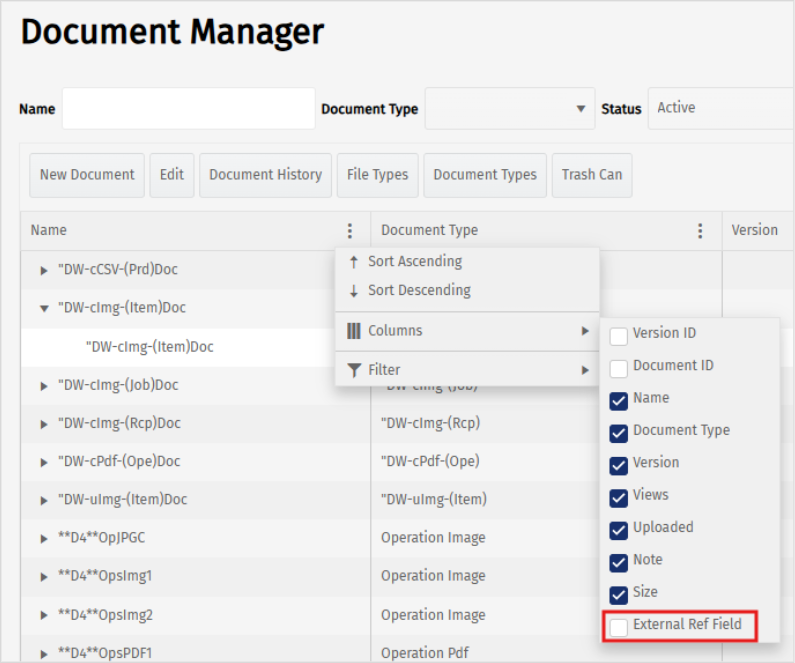Click the Columns bars icon
The height and width of the screenshot is (663, 795).
[x=354, y=331]
